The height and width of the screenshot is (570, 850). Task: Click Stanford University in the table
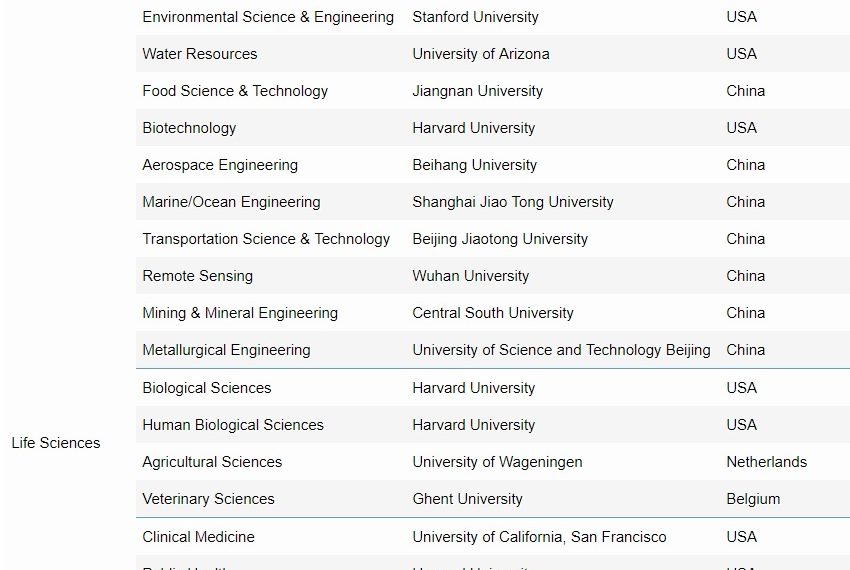(475, 17)
